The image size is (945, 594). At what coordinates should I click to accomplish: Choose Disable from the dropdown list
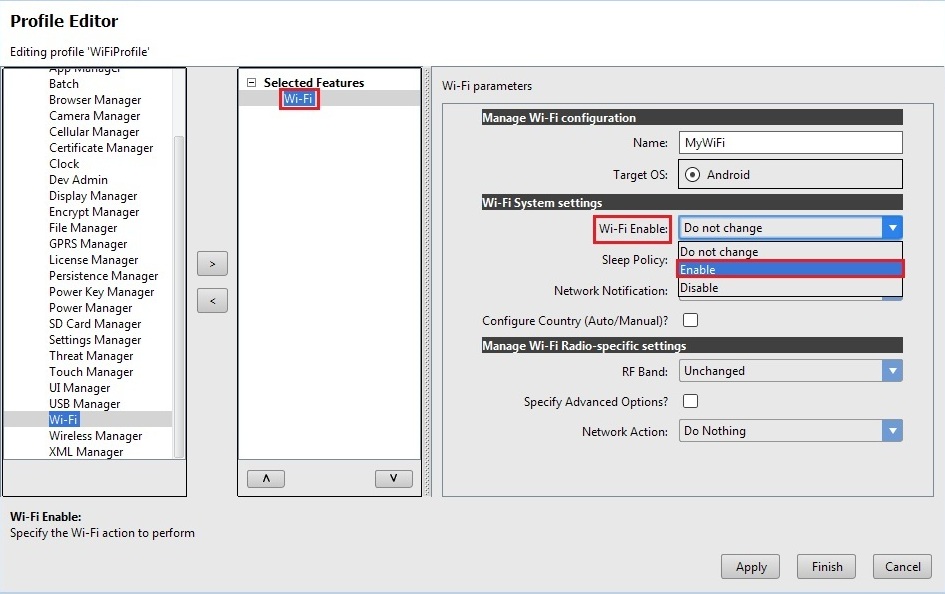[790, 288]
